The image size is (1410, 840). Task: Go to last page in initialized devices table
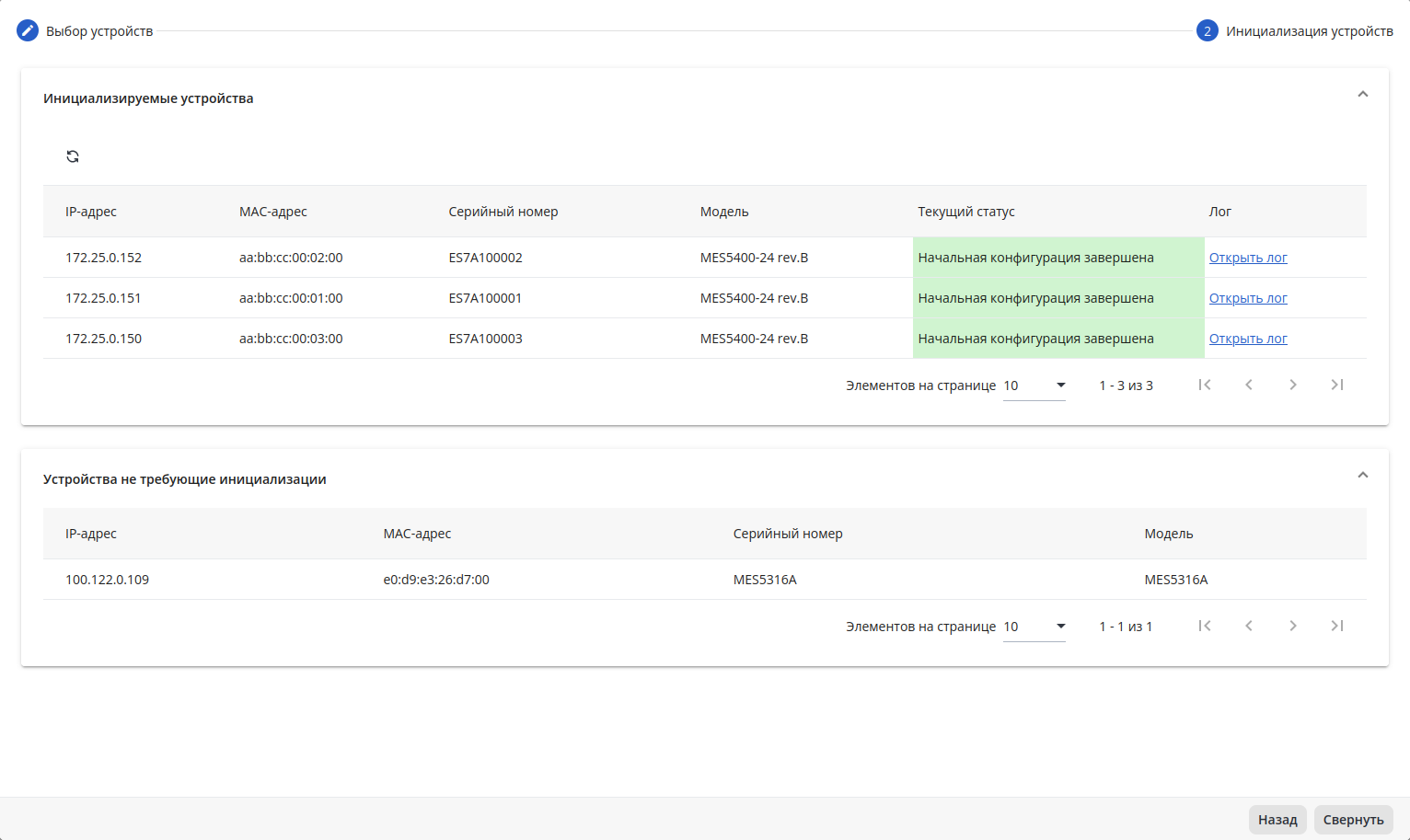[1337, 385]
